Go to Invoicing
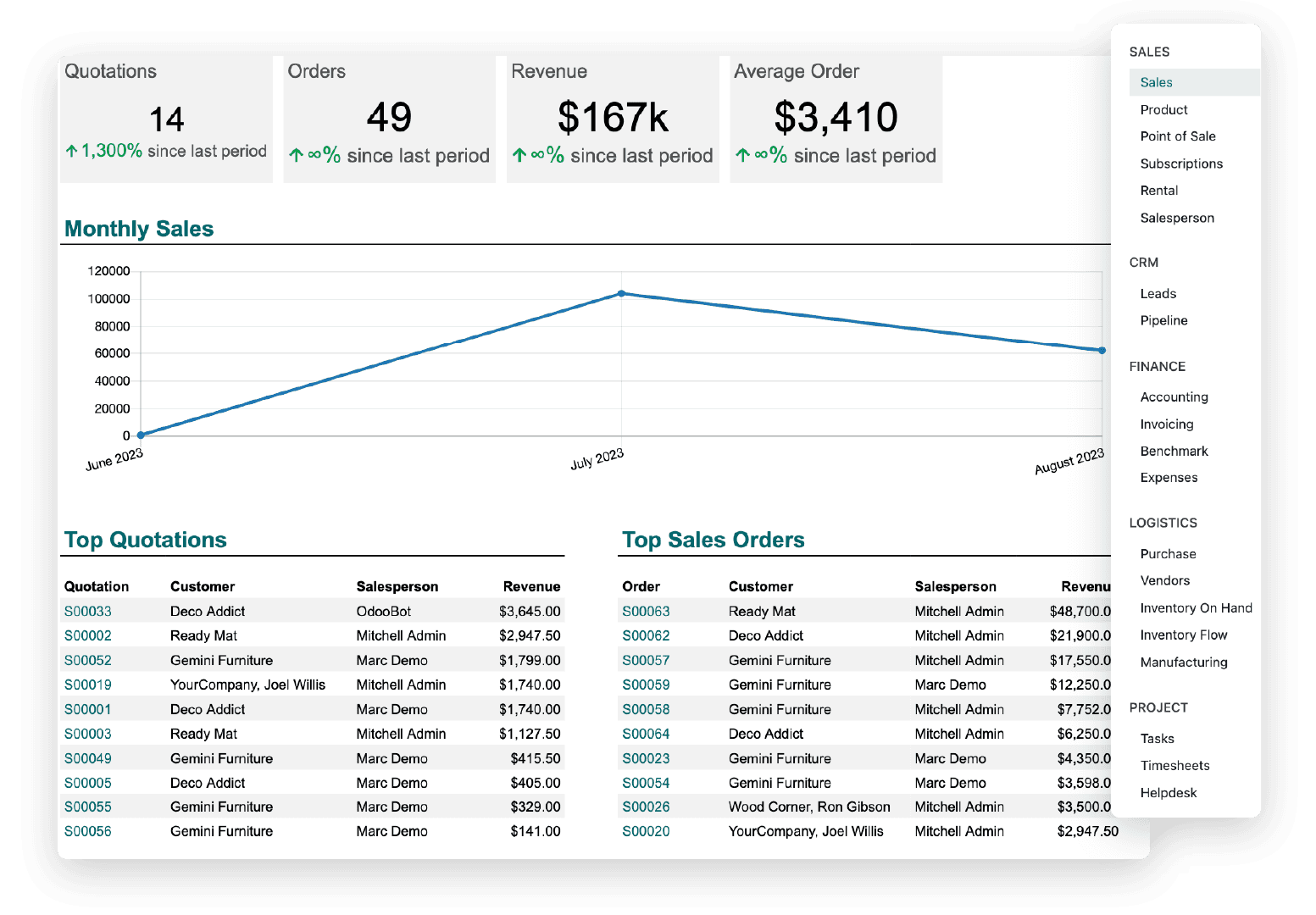 coord(1166,424)
